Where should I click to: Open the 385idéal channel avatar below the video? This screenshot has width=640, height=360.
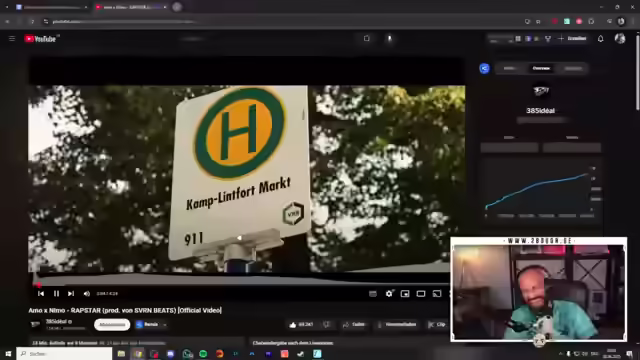coord(36,324)
